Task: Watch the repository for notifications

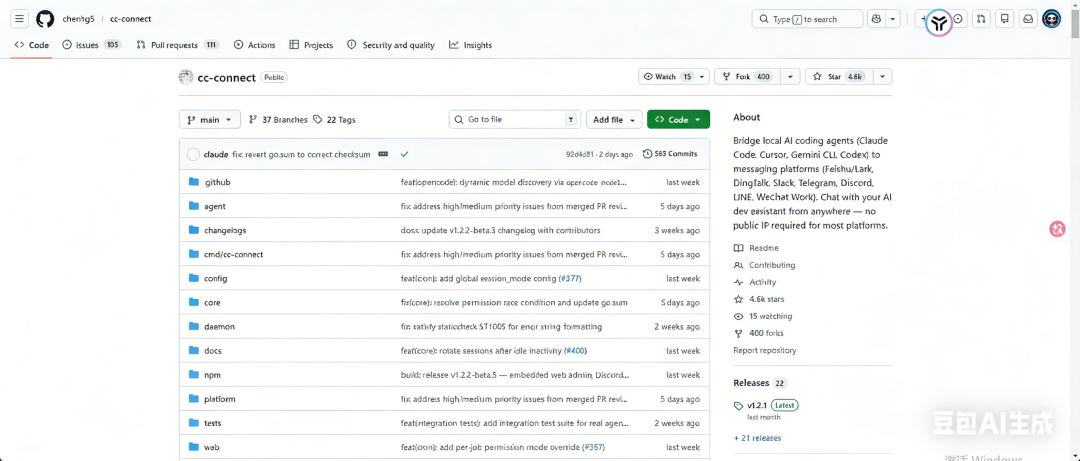Action: [x=666, y=77]
